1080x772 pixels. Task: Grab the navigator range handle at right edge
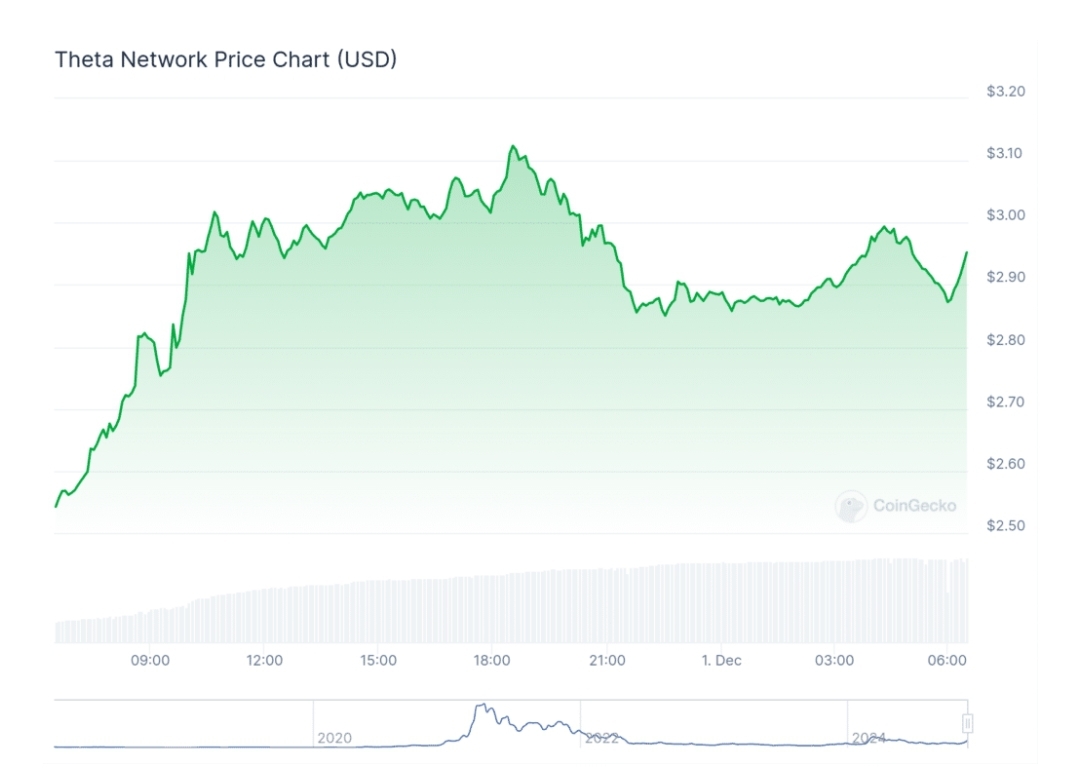click(x=967, y=723)
